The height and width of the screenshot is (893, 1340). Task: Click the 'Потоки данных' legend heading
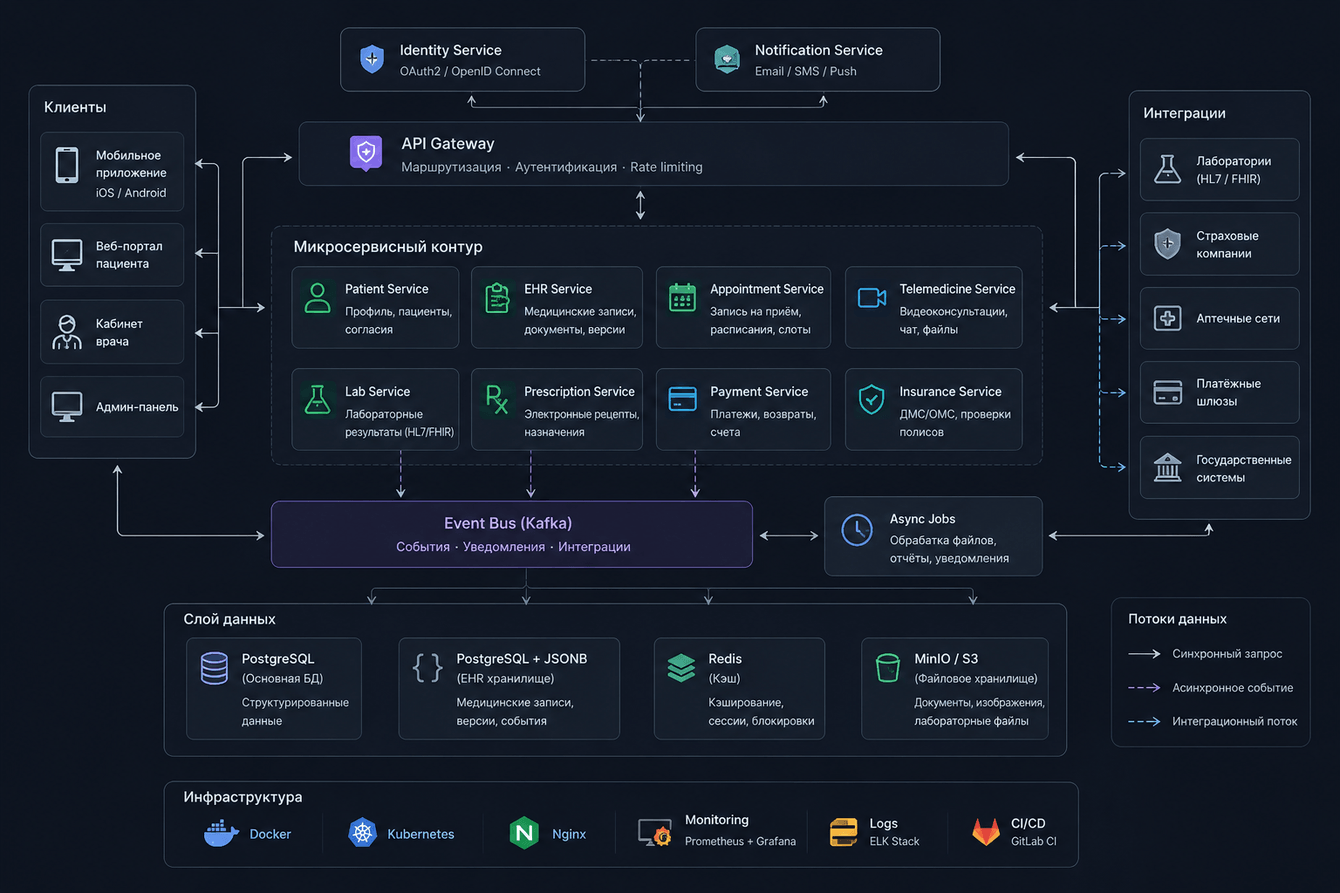point(1178,619)
